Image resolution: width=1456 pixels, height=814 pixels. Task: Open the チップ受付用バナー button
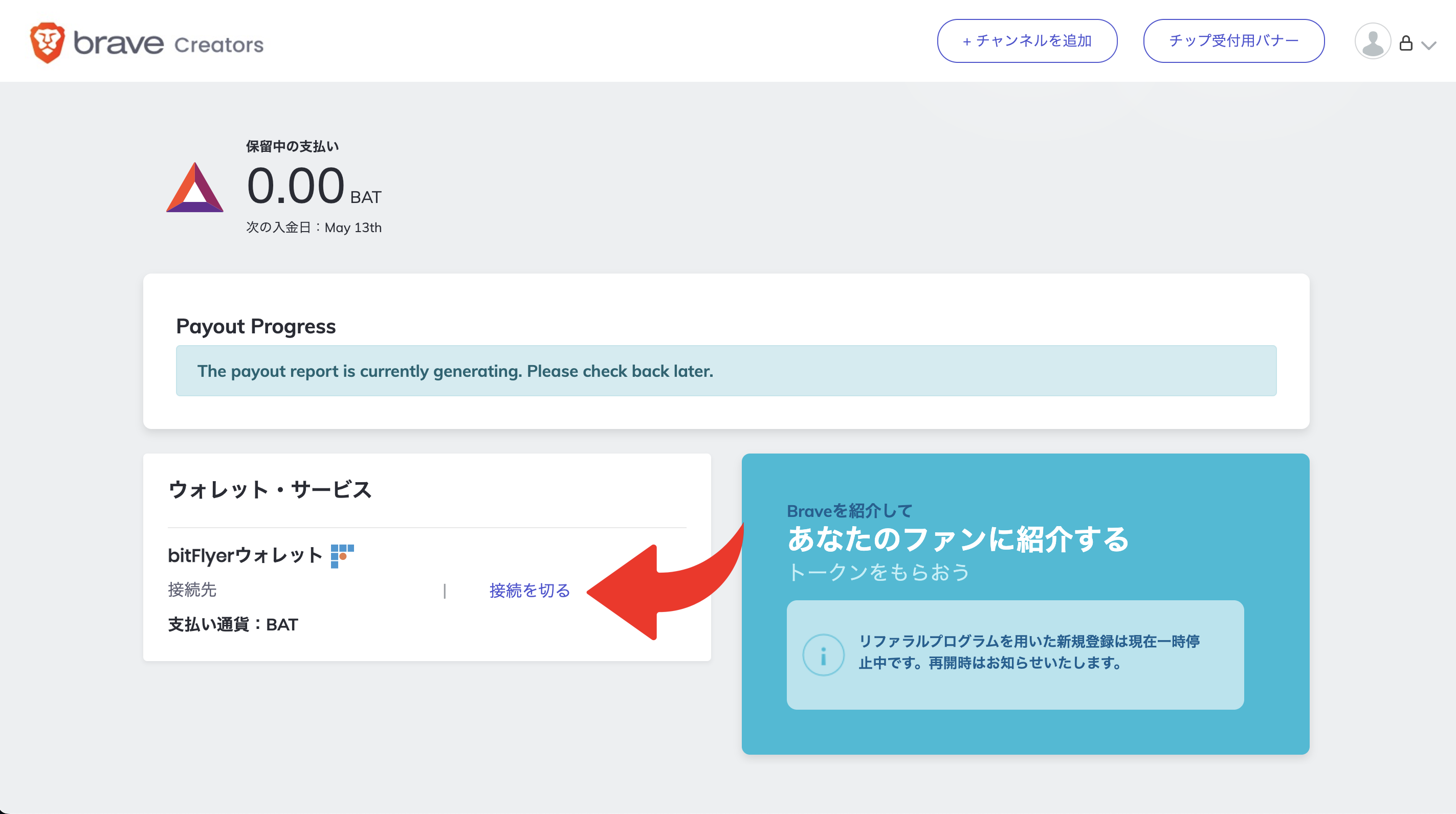point(1234,41)
